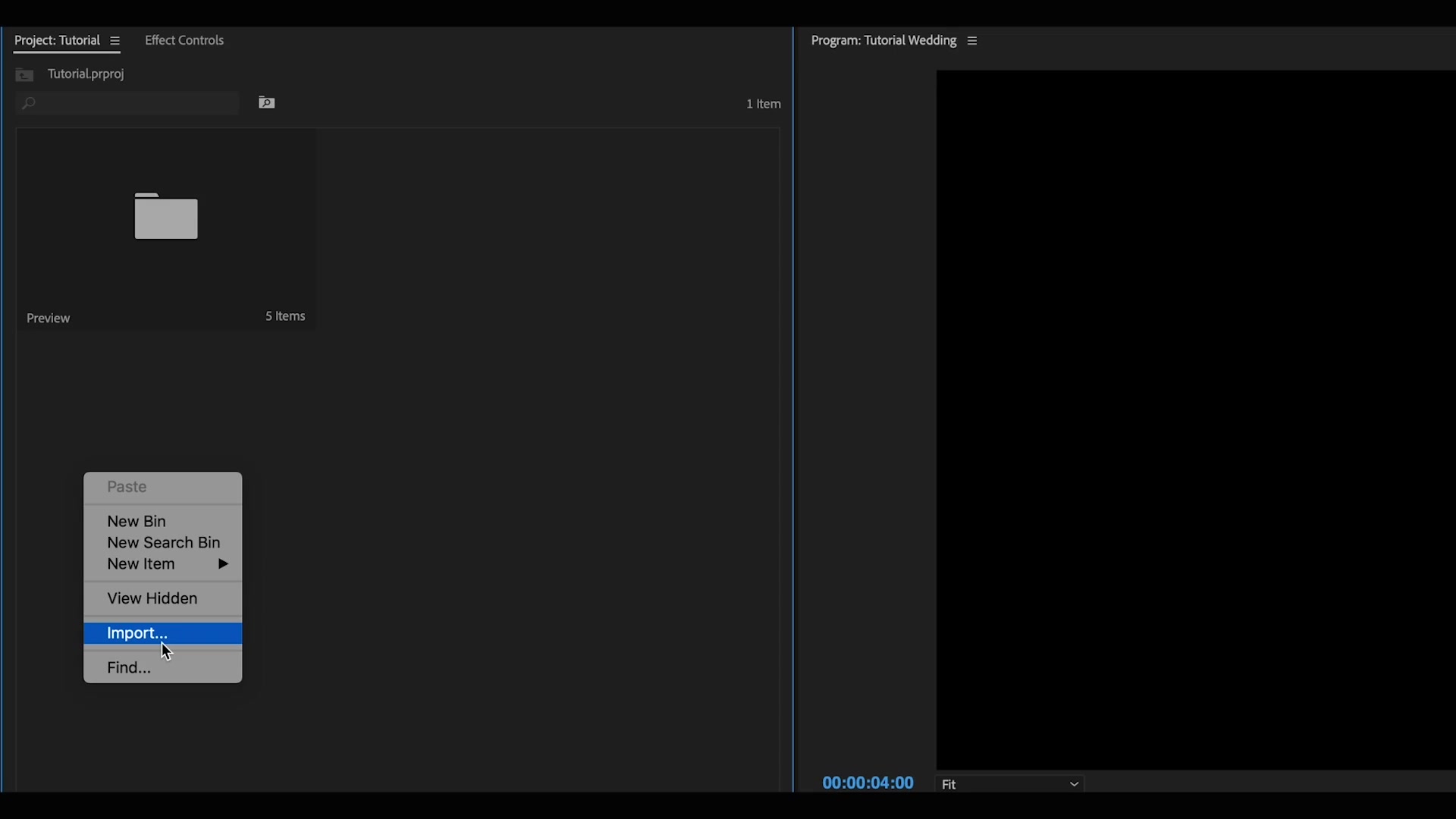Click the Effect Controls tab
1456x819 pixels.
(184, 40)
